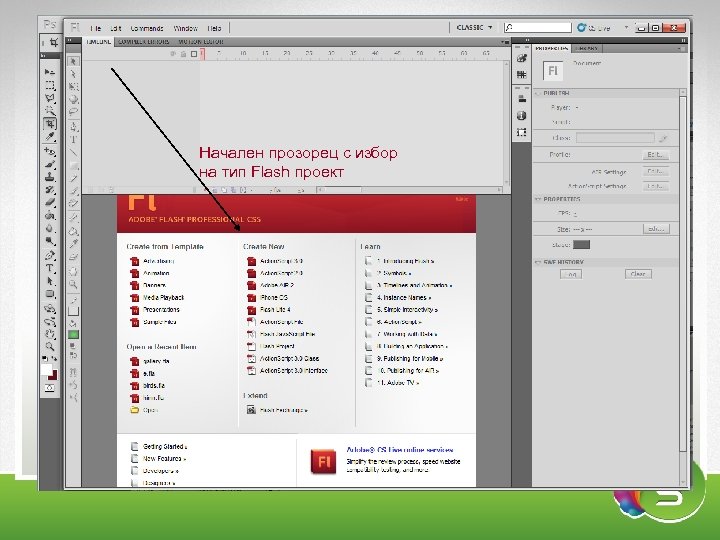Open the Info panel icon in dock
The height and width of the screenshot is (540, 720).
click(521, 115)
